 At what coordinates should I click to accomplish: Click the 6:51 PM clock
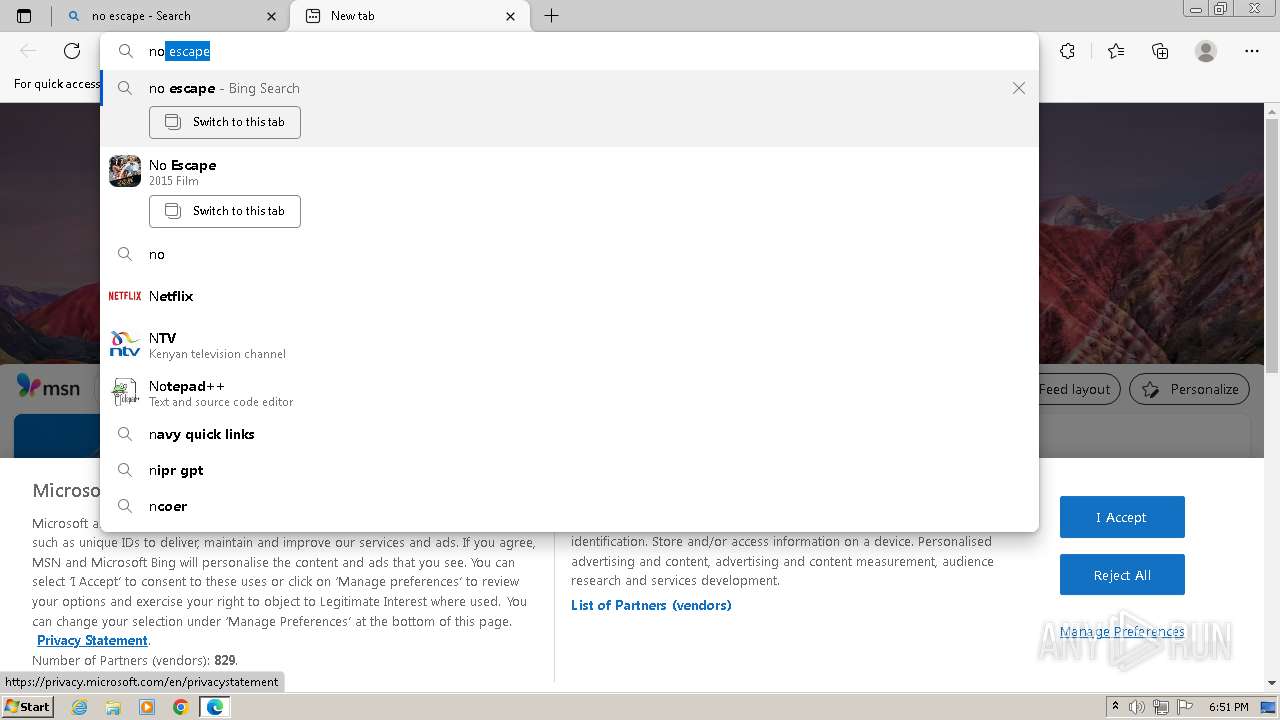1228,707
